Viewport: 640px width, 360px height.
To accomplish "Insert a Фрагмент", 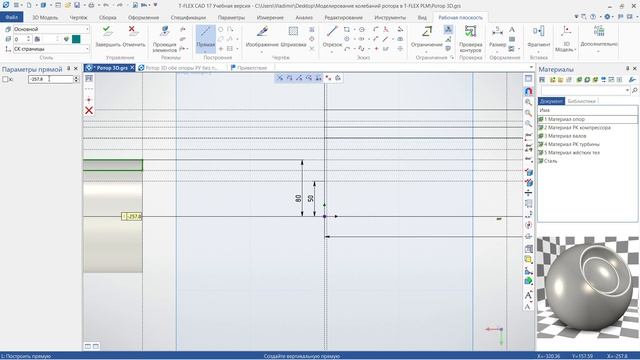I will [538, 37].
